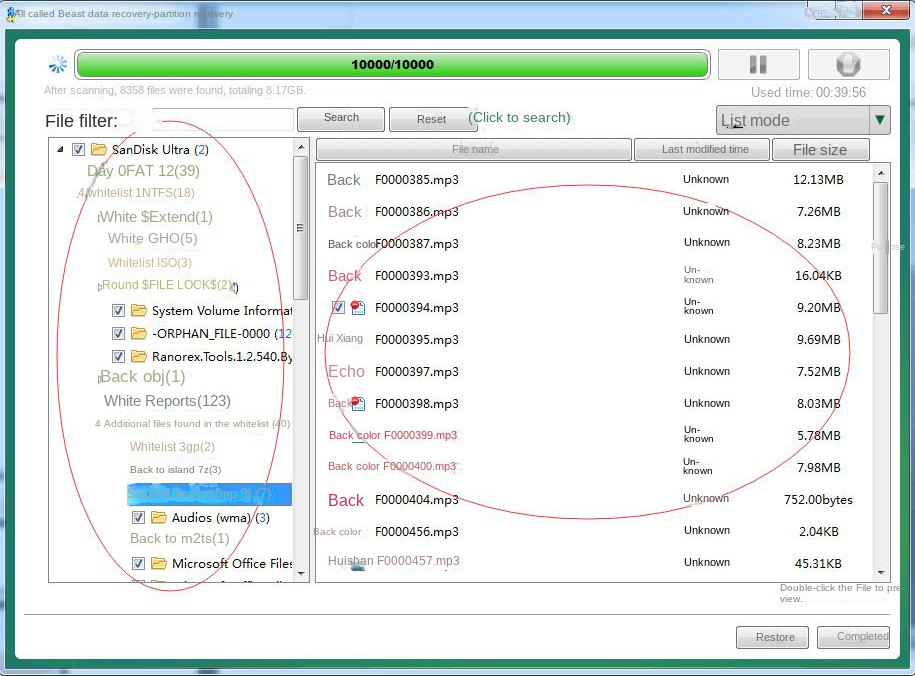Click the stop/power icon beside pause
Image resolution: width=915 pixels, height=676 pixels.
pos(848,63)
